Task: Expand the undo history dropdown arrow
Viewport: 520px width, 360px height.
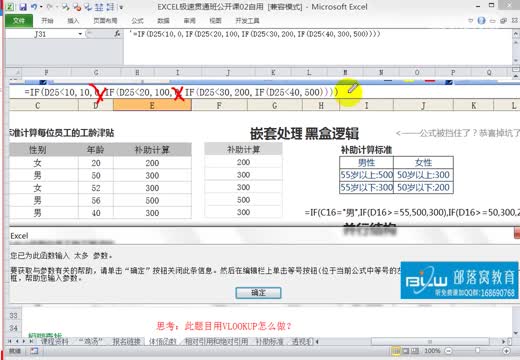Action: pyautogui.click(x=41, y=7)
